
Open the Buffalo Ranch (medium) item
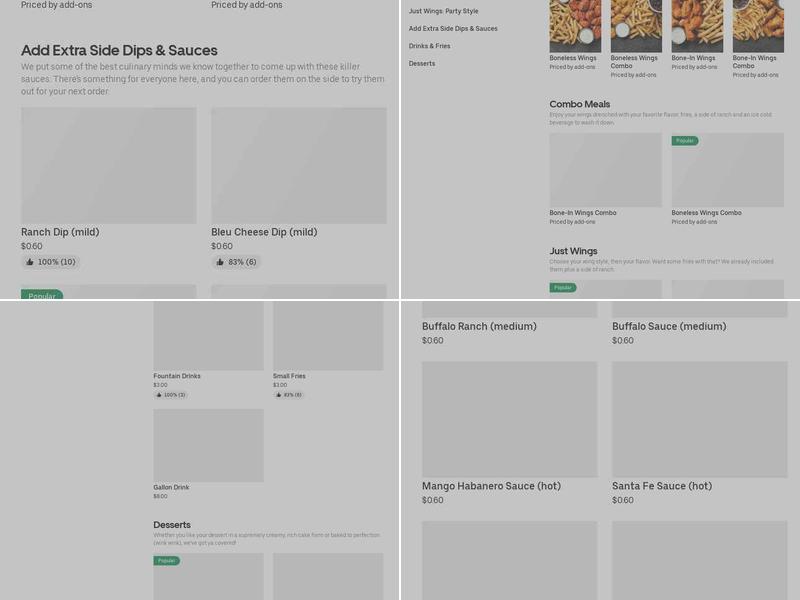(479, 326)
